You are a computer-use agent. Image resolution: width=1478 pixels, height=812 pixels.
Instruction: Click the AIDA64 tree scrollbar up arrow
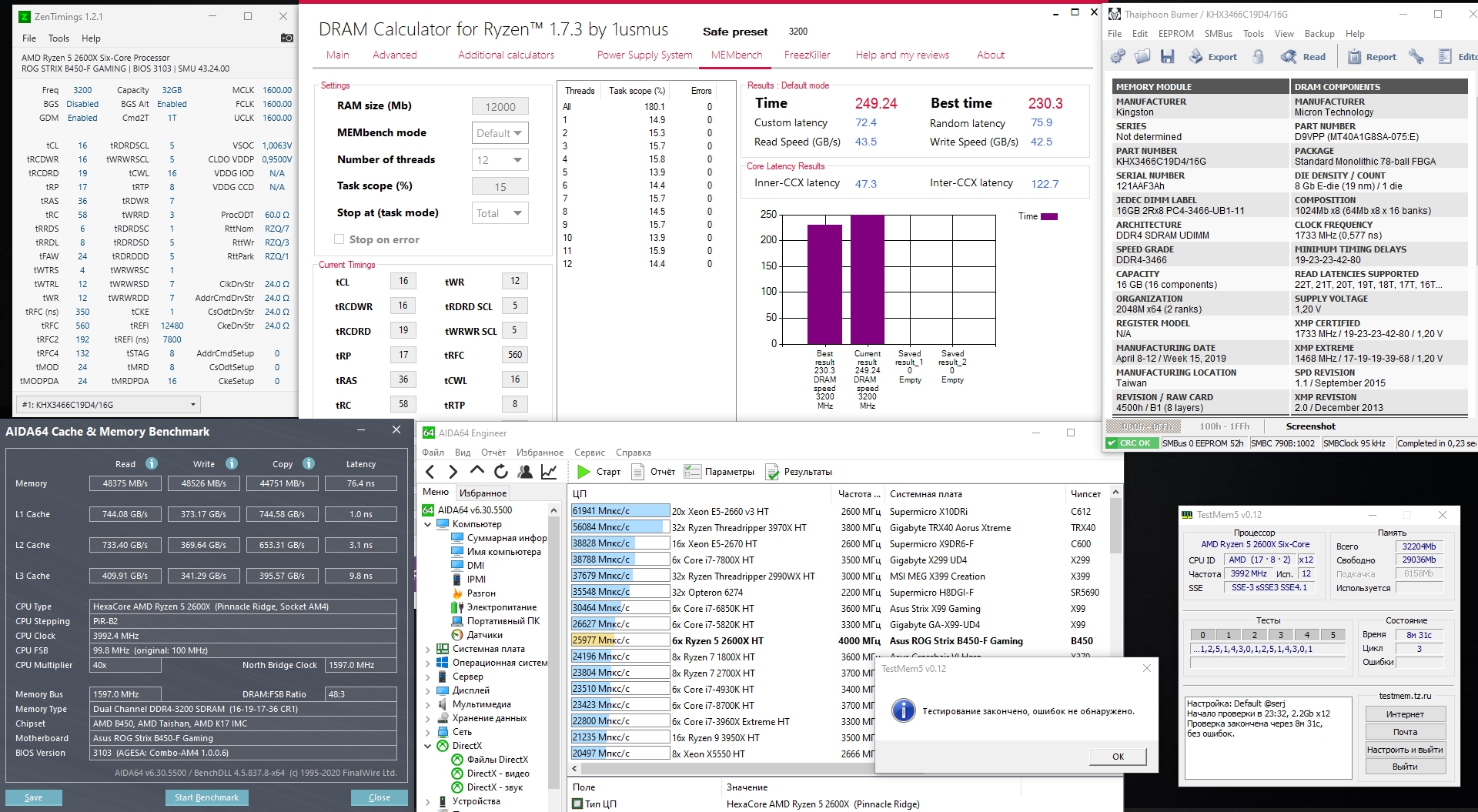[x=553, y=510]
